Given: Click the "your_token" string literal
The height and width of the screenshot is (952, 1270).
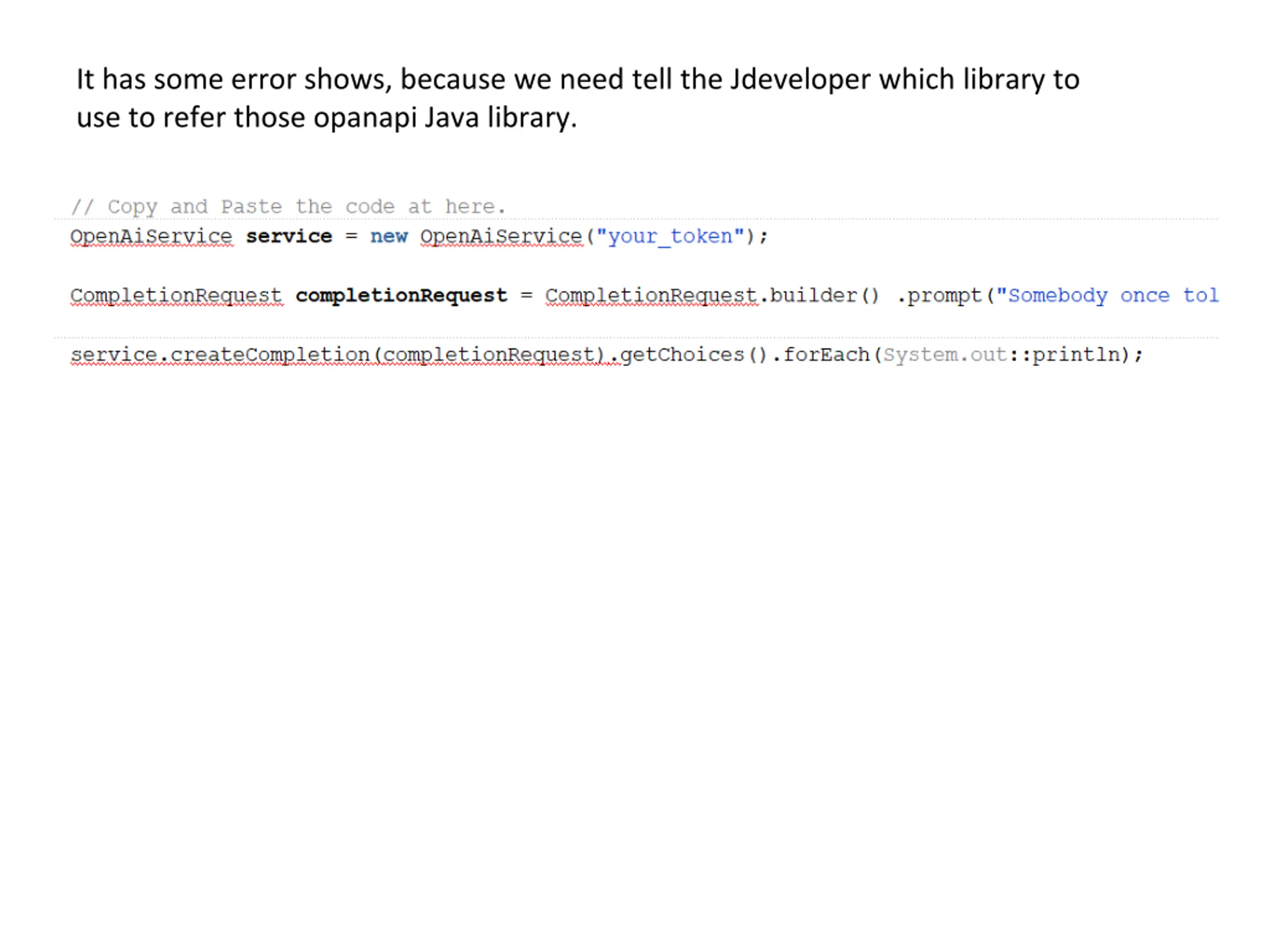Looking at the screenshot, I should pos(670,237).
